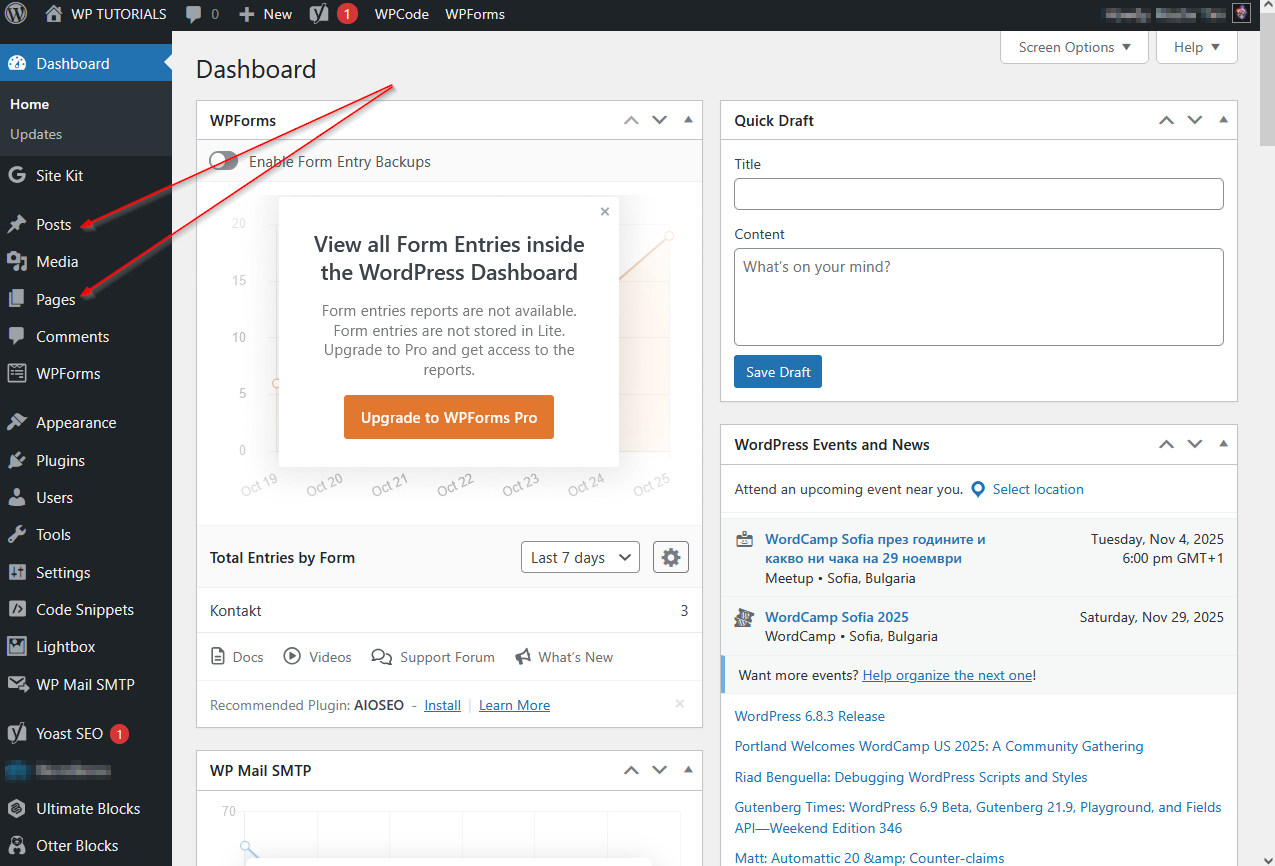Click the Quick Draft Title input field
Screen dimensions: 1275x866
coord(978,194)
